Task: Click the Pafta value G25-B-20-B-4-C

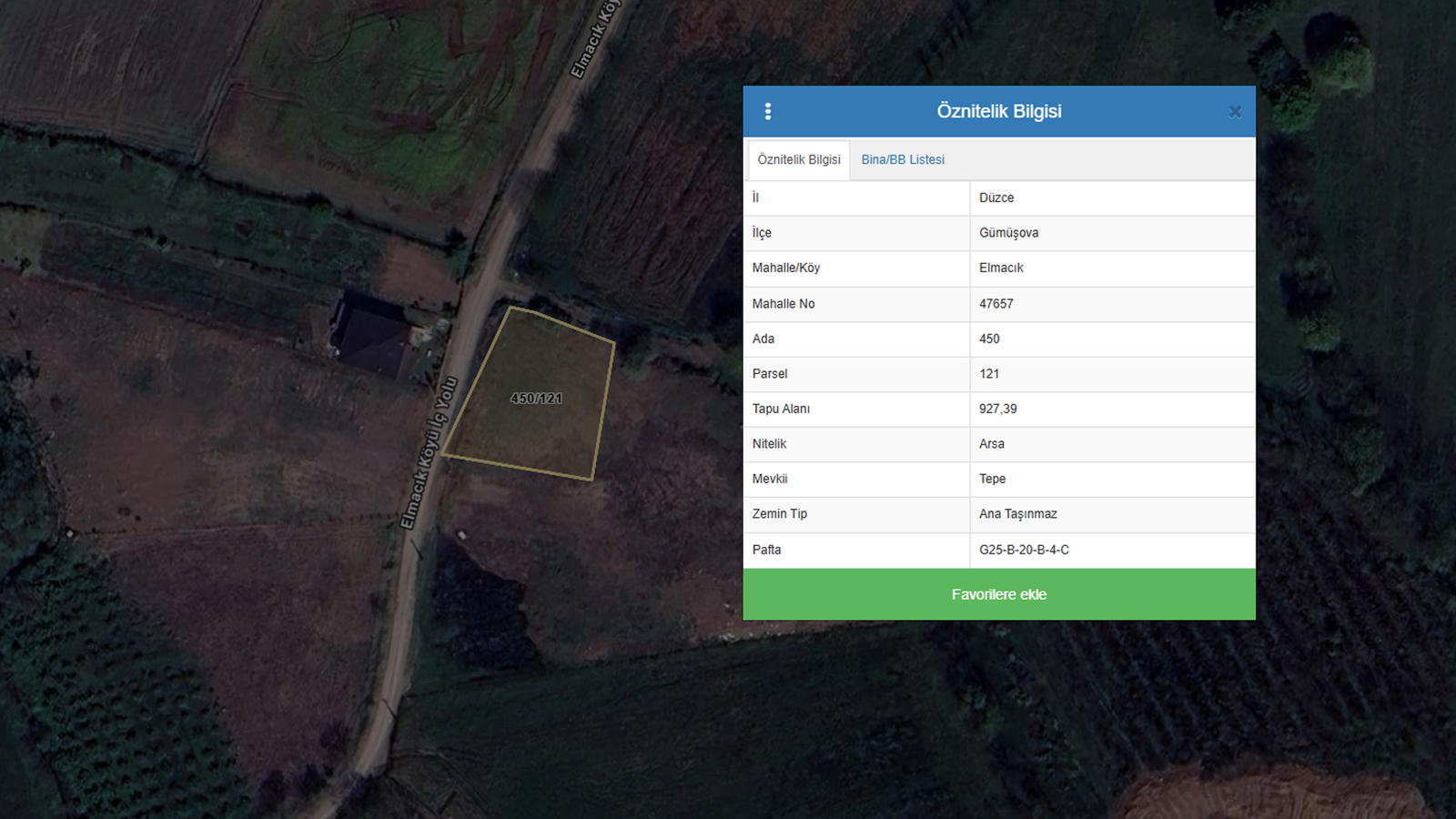Action: tap(1024, 550)
